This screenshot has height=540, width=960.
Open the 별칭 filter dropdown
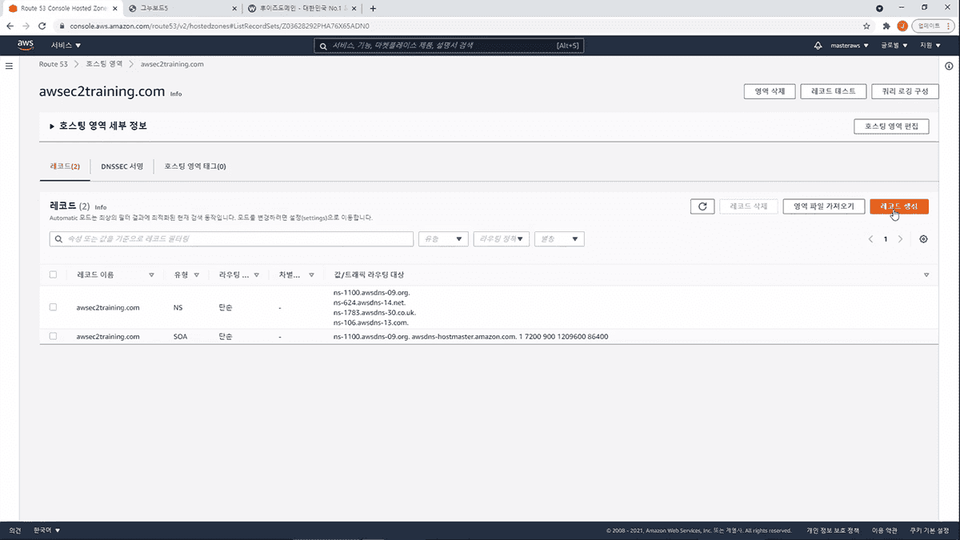[x=559, y=239]
